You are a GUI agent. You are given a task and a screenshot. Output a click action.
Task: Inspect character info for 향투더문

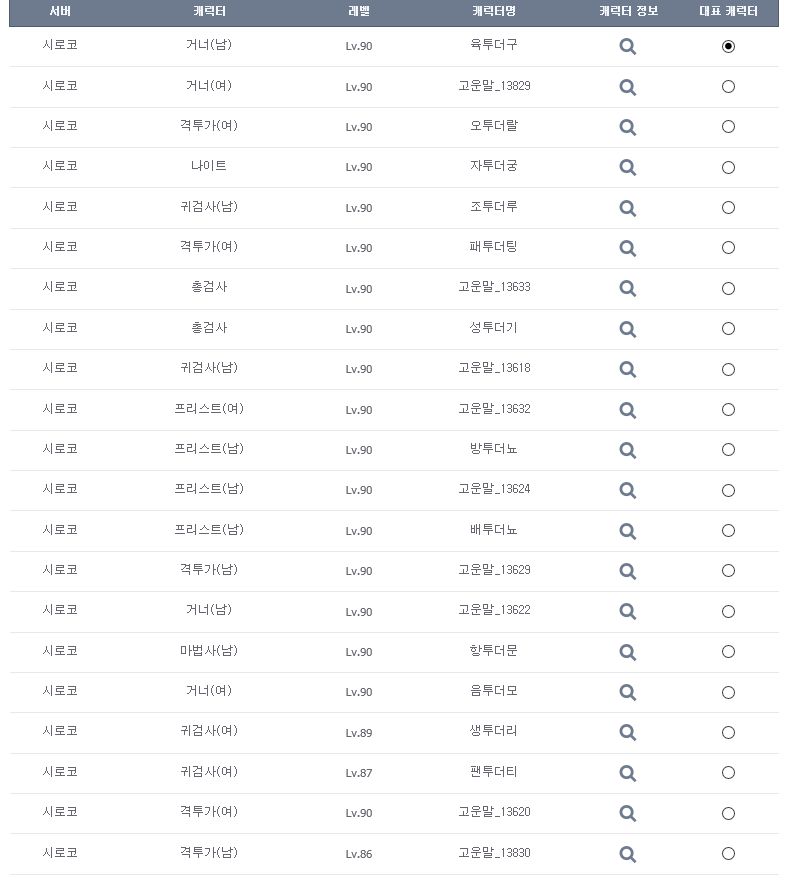tap(627, 652)
